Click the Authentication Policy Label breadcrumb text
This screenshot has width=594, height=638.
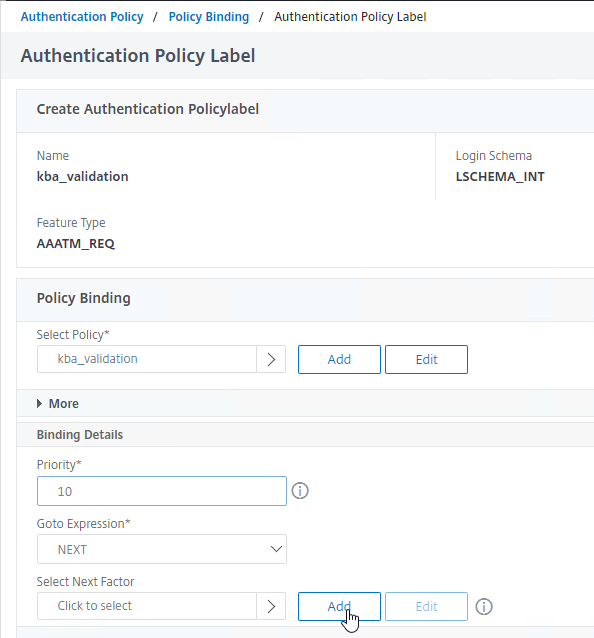coord(350,17)
